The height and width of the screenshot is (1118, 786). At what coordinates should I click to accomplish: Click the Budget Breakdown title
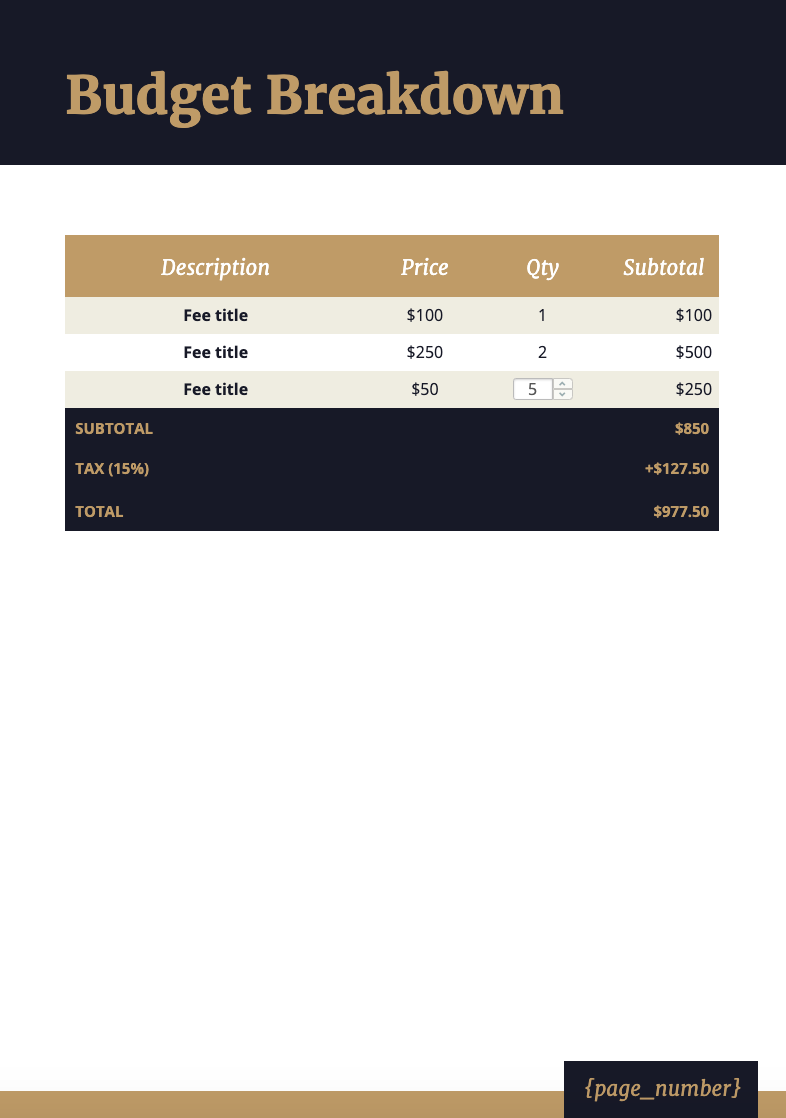[314, 95]
